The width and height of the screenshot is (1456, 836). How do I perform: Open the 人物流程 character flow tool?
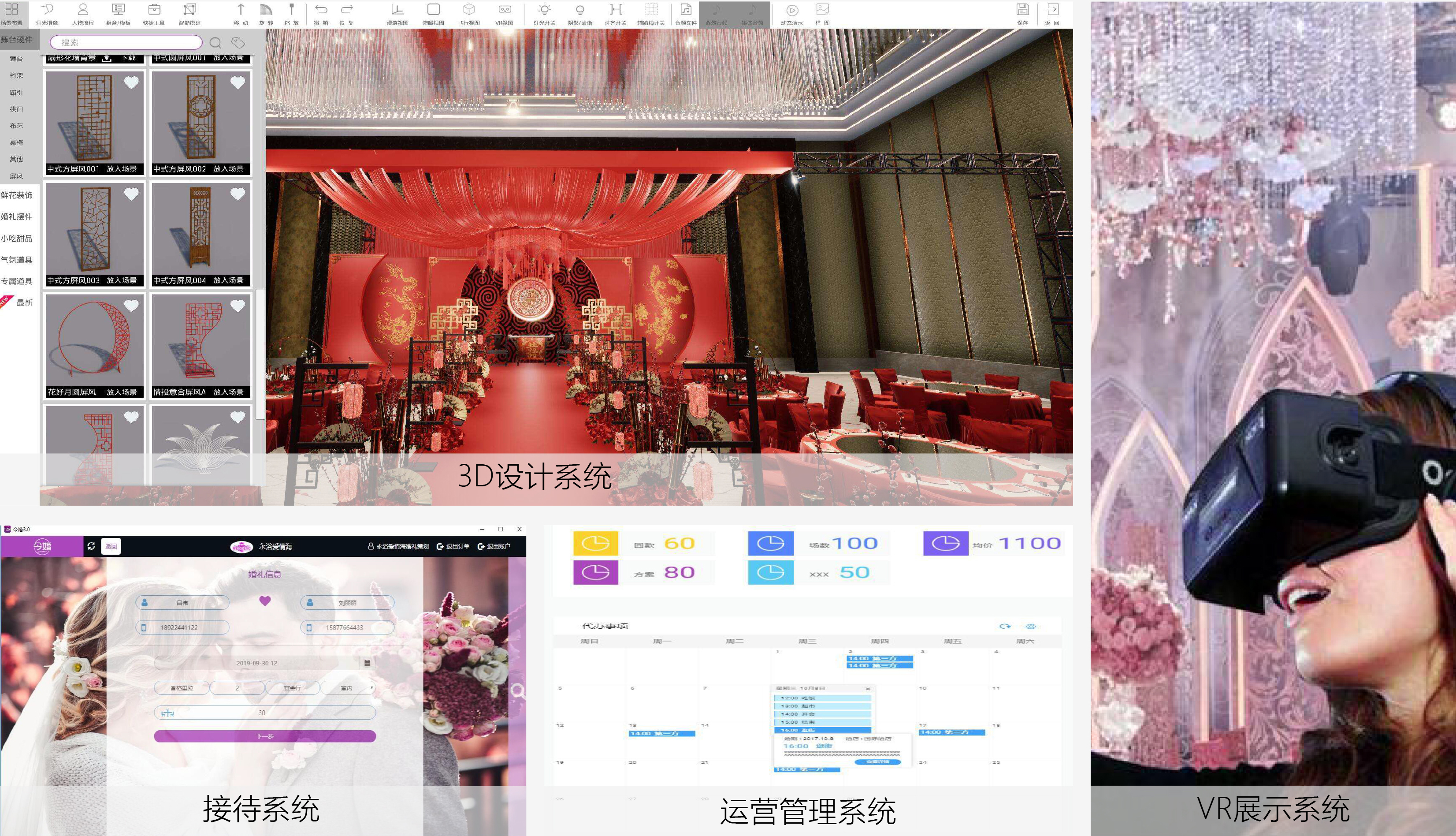point(82,14)
